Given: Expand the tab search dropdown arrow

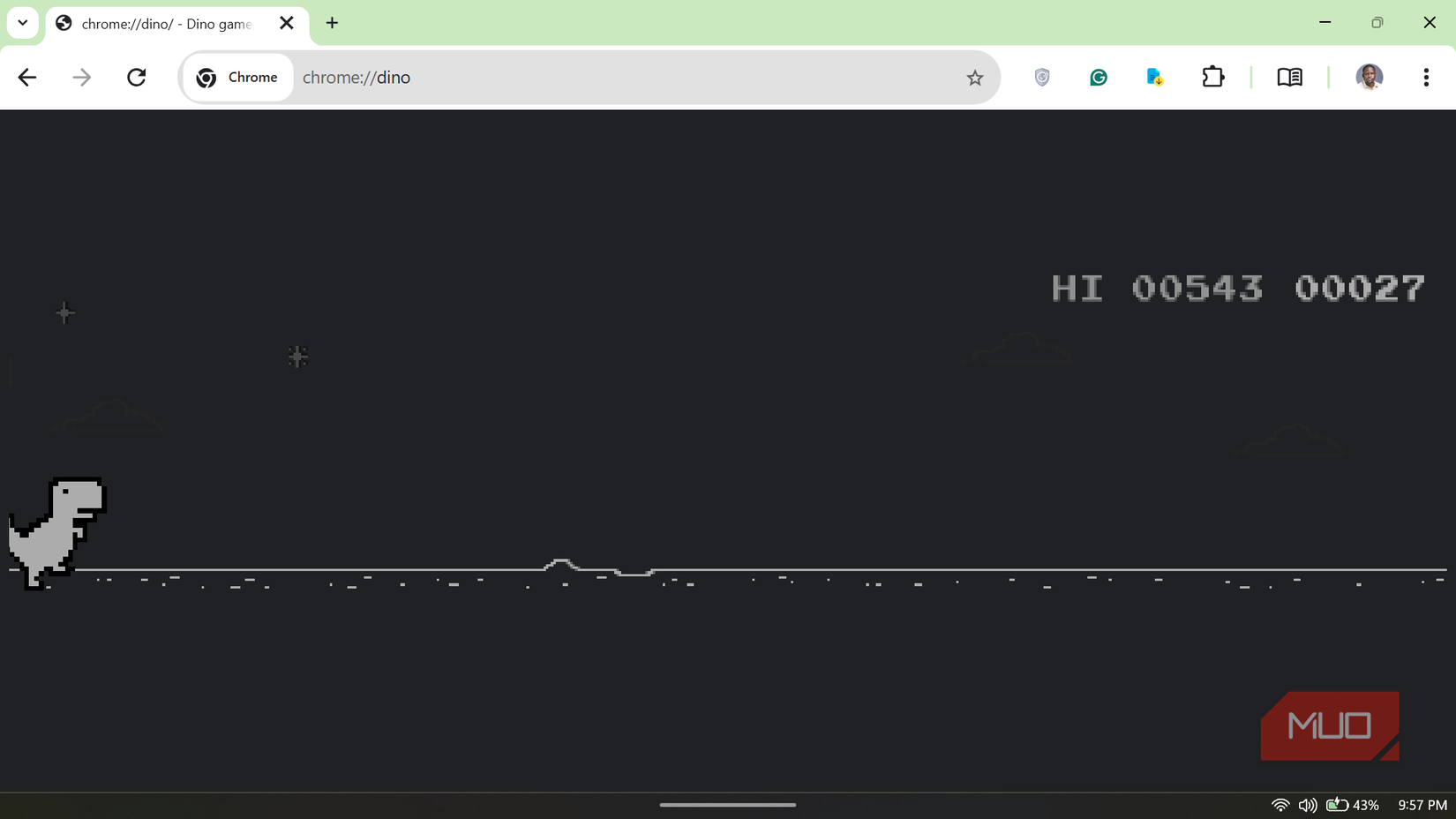Looking at the screenshot, I should 23,23.
